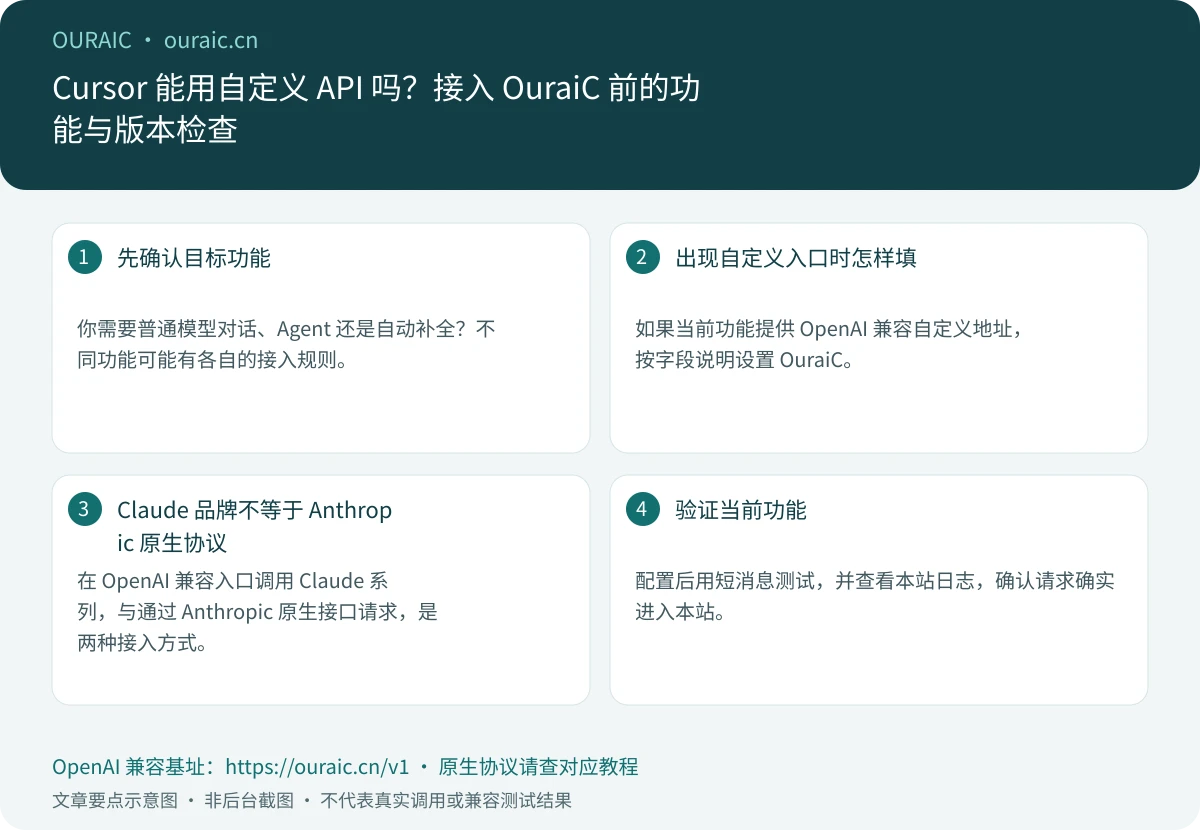The width and height of the screenshot is (1200, 830).
Task: Click the number 1 badge beside 先确认目标功能
Action: 84,257
